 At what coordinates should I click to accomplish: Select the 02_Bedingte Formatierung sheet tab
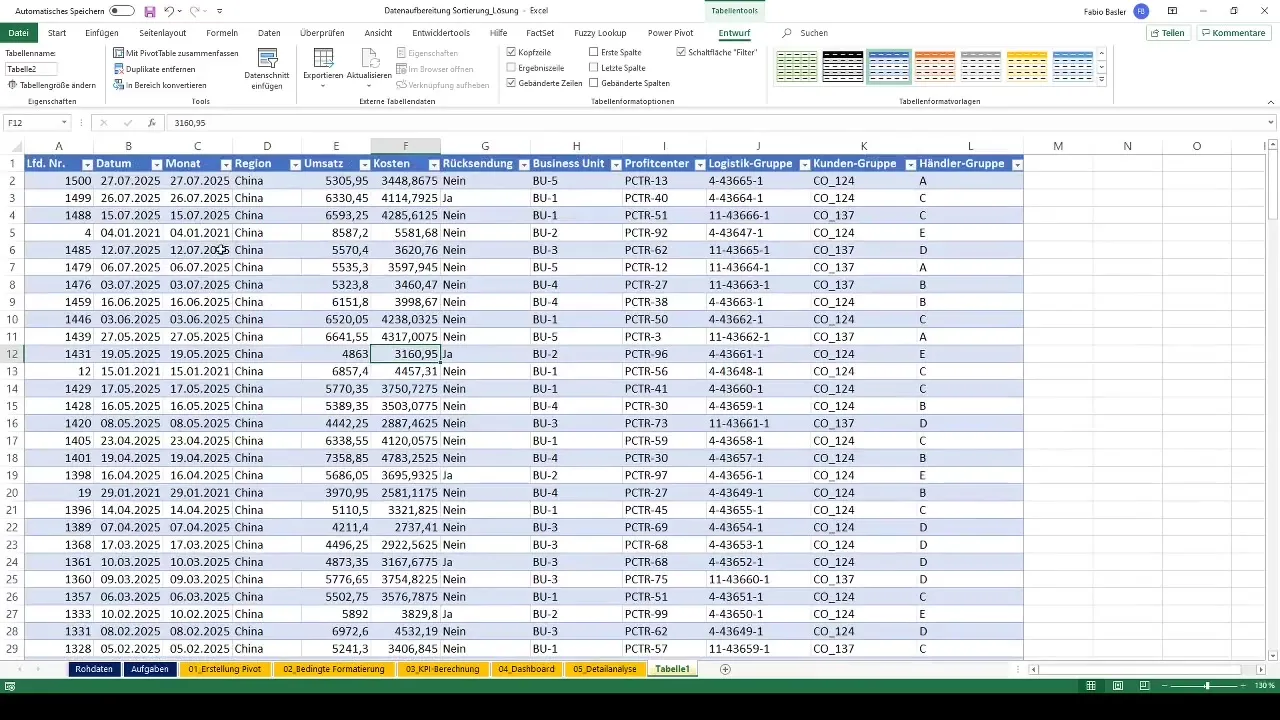(333, 669)
